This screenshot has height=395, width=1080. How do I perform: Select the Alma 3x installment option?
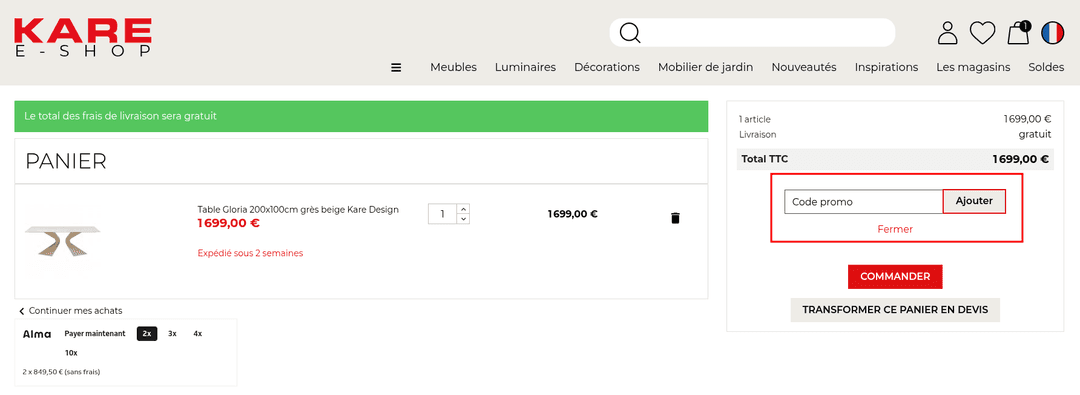click(172, 334)
